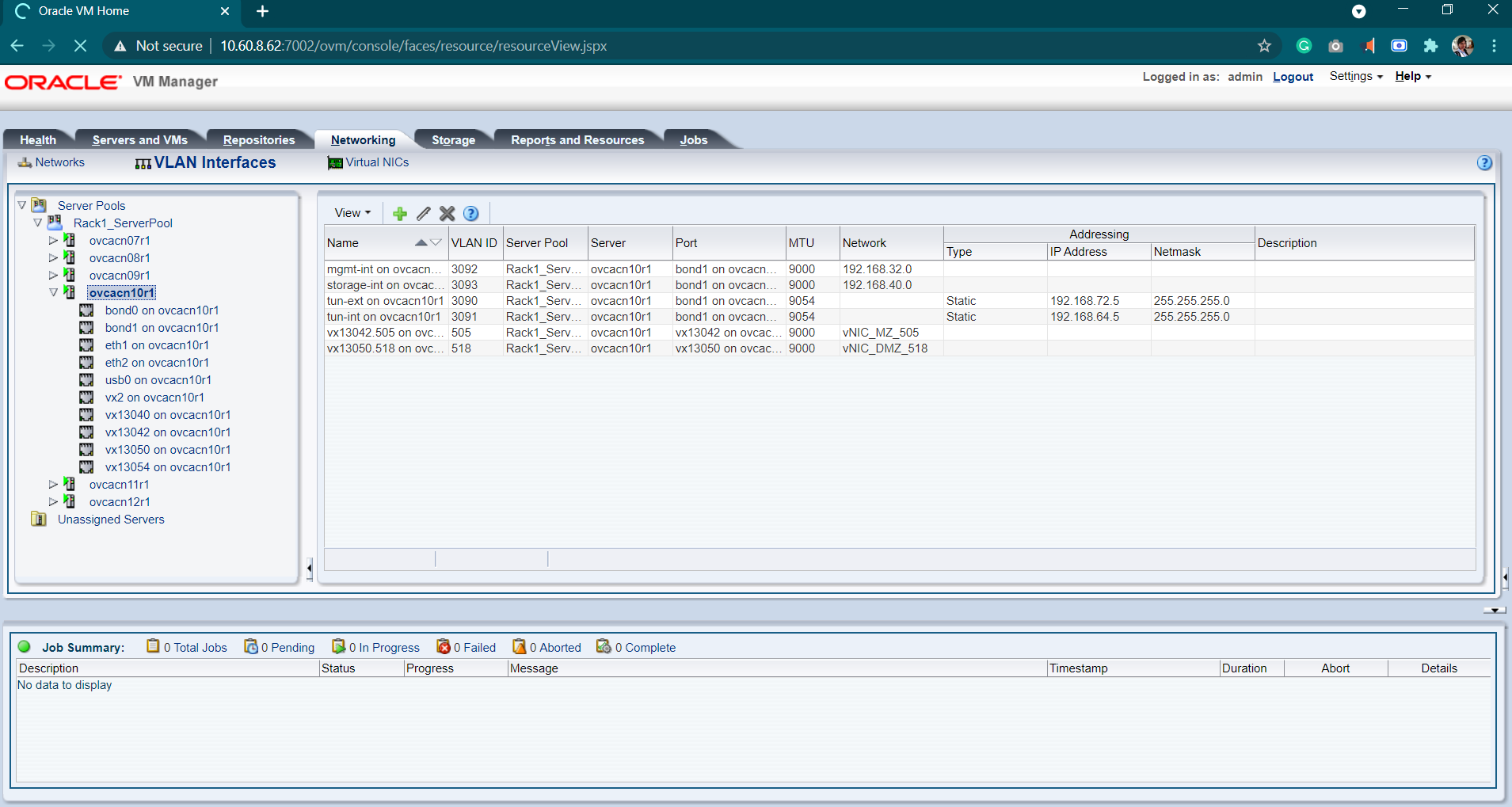Viewport: 1512px width, 807px height.
Task: Click the Unassigned Servers folder icon
Action: point(39,519)
